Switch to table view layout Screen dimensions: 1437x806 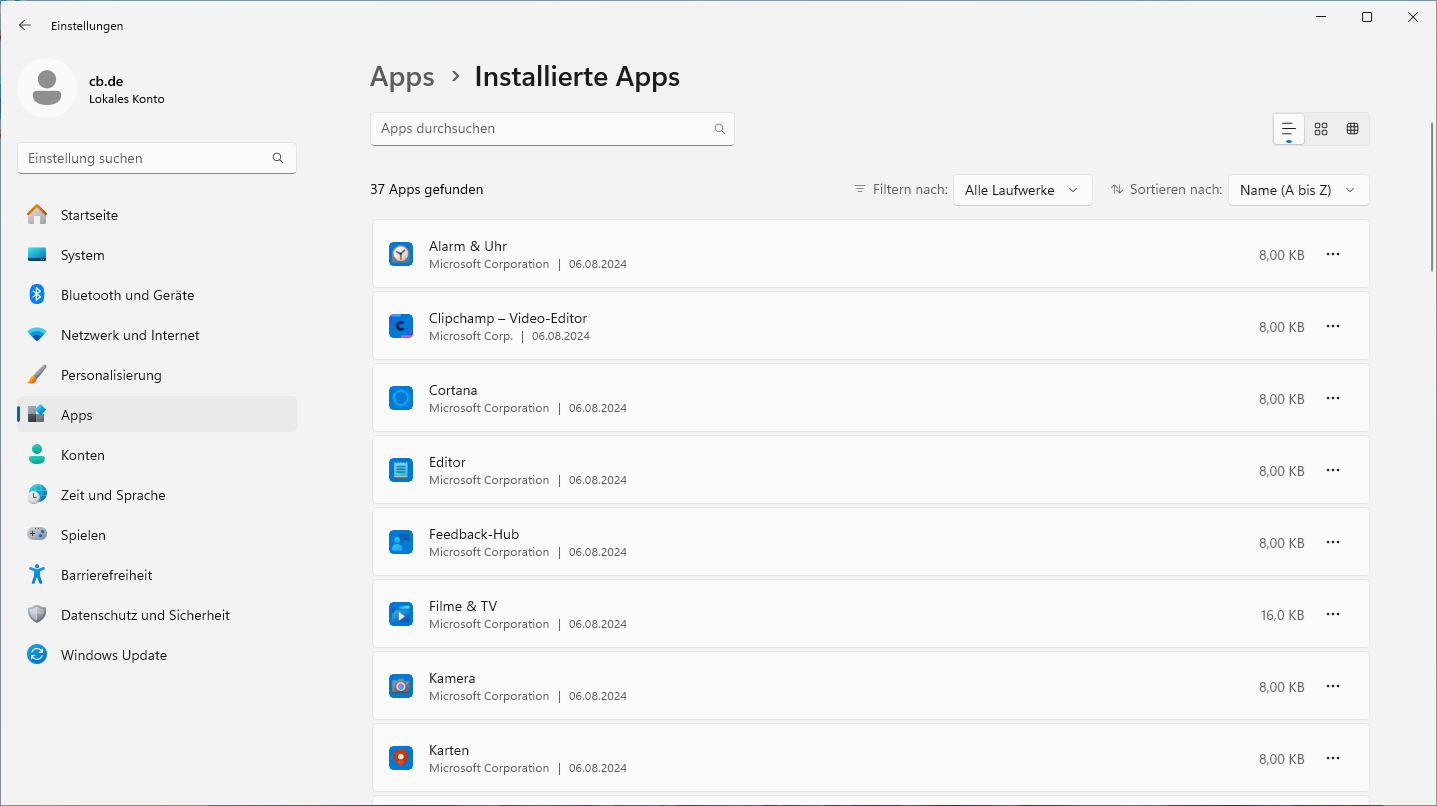(x=1353, y=129)
